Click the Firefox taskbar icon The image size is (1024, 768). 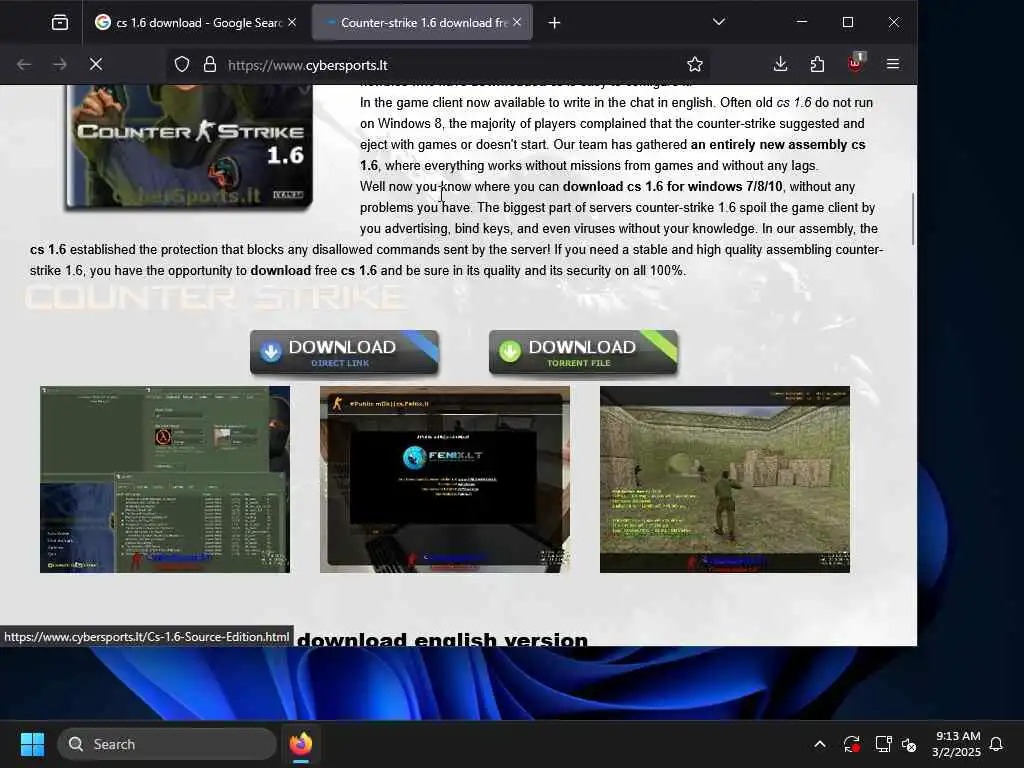click(x=300, y=744)
